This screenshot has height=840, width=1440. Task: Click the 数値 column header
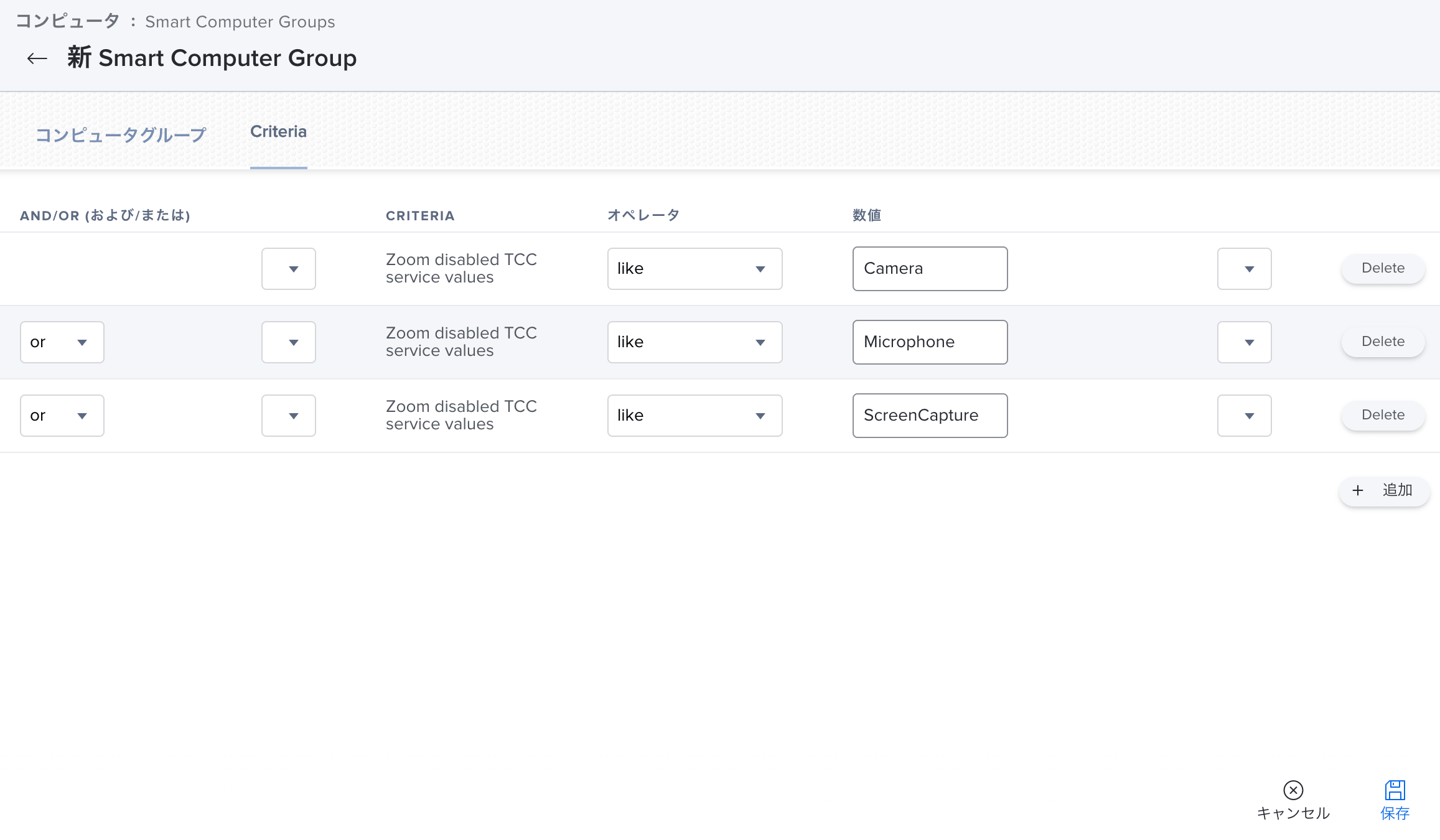[x=867, y=215]
